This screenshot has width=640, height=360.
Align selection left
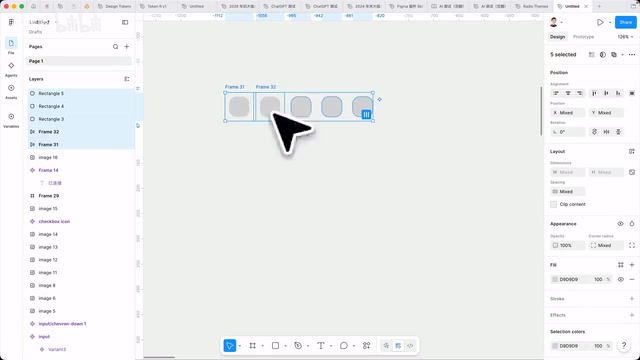(x=556, y=93)
